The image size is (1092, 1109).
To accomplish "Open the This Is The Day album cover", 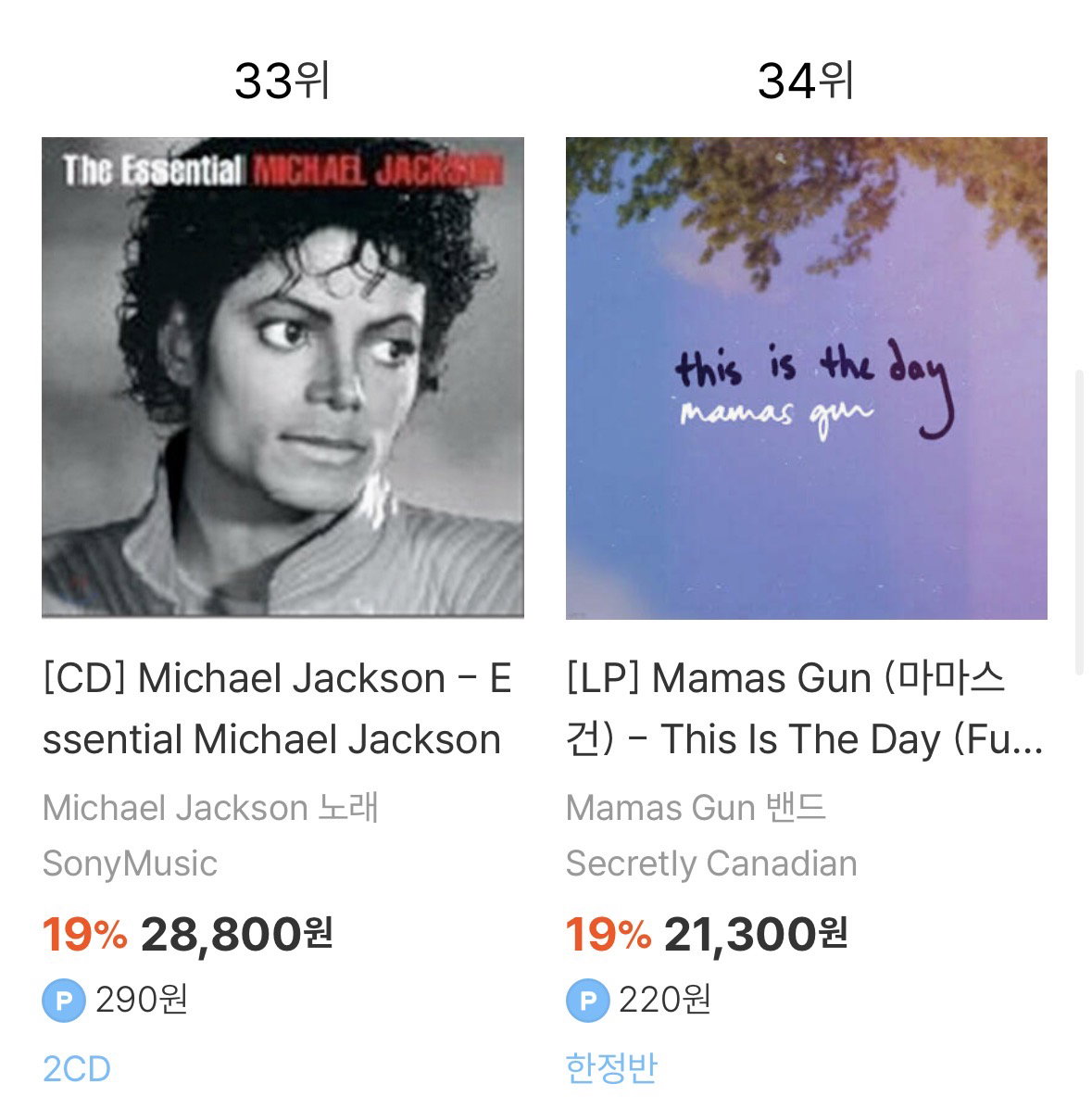I will point(807,378).
